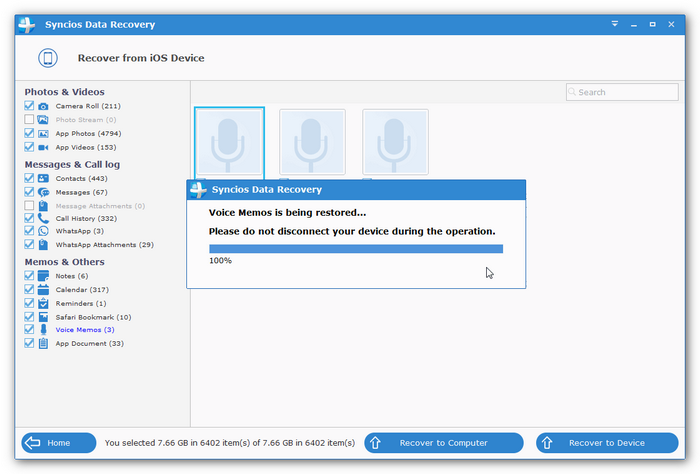Click the Camera Roll camera icon
This screenshot has height=474, width=700.
[x=43, y=106]
